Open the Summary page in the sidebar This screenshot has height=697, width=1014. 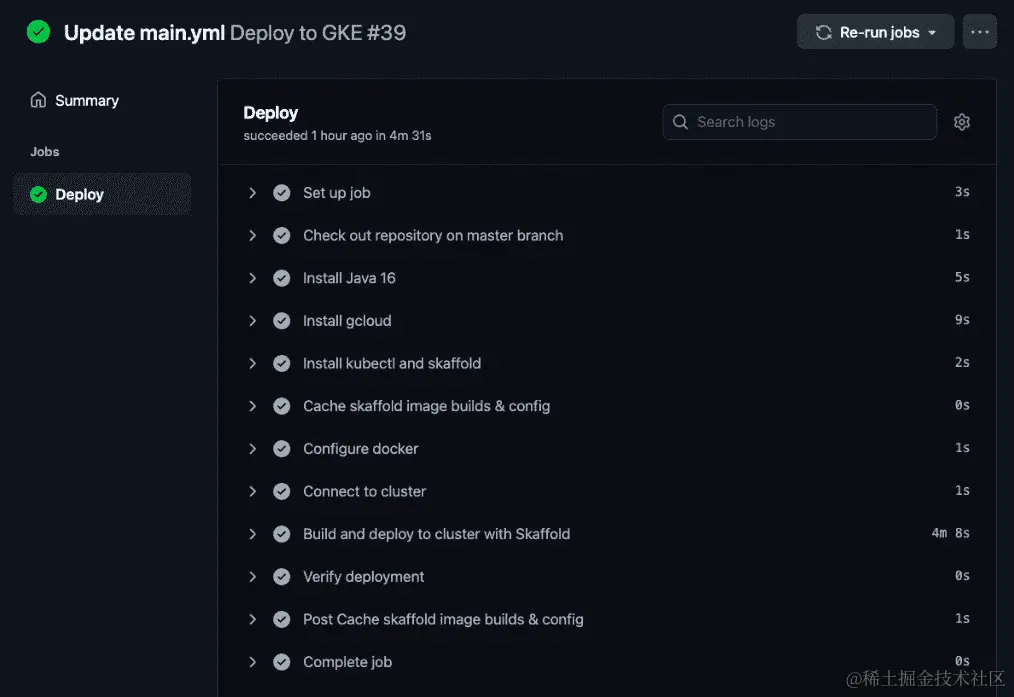tap(86, 100)
